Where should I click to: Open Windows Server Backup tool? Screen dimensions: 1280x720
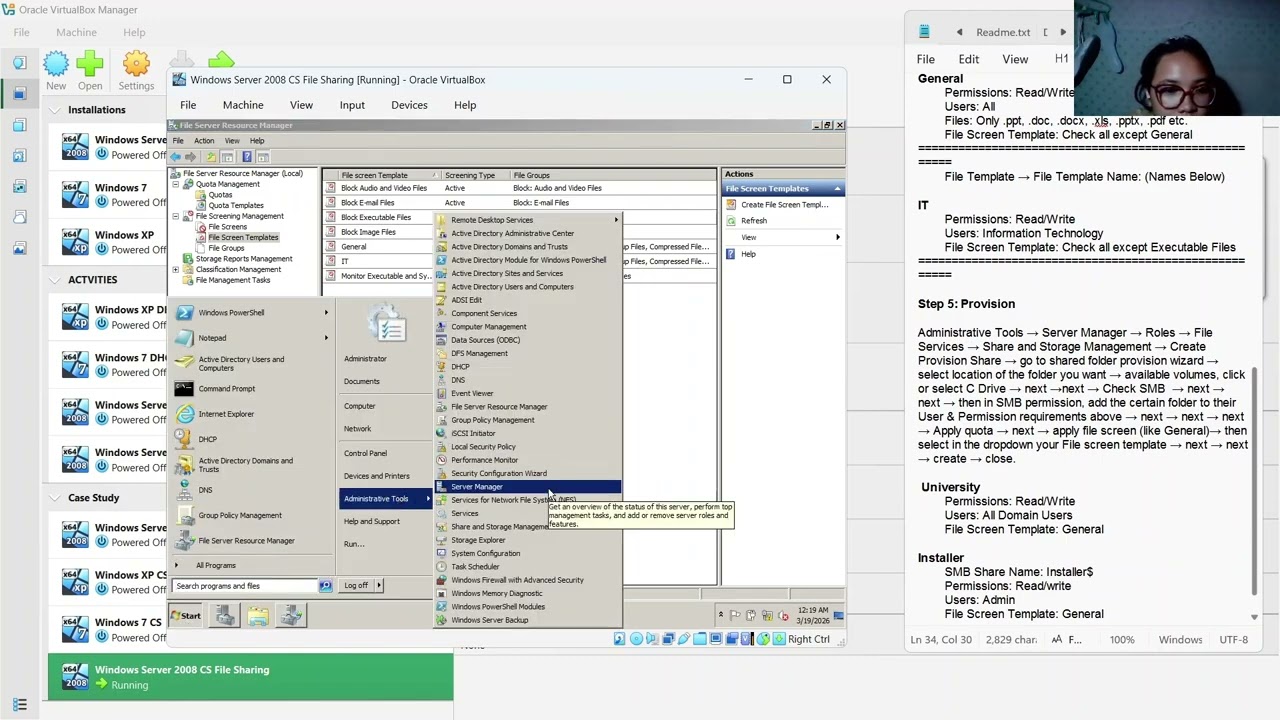(527, 620)
